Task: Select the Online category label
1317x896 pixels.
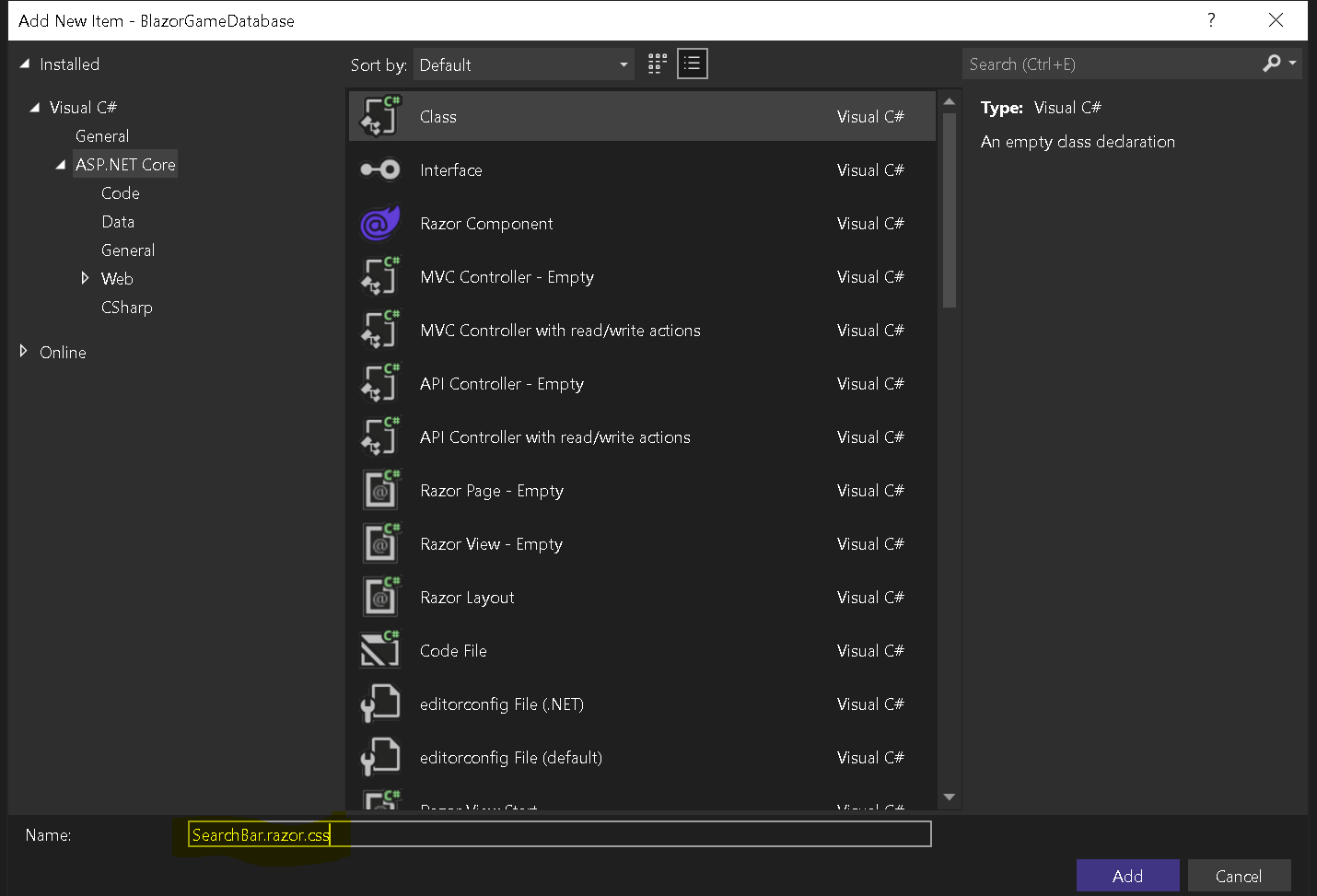Action: click(63, 353)
